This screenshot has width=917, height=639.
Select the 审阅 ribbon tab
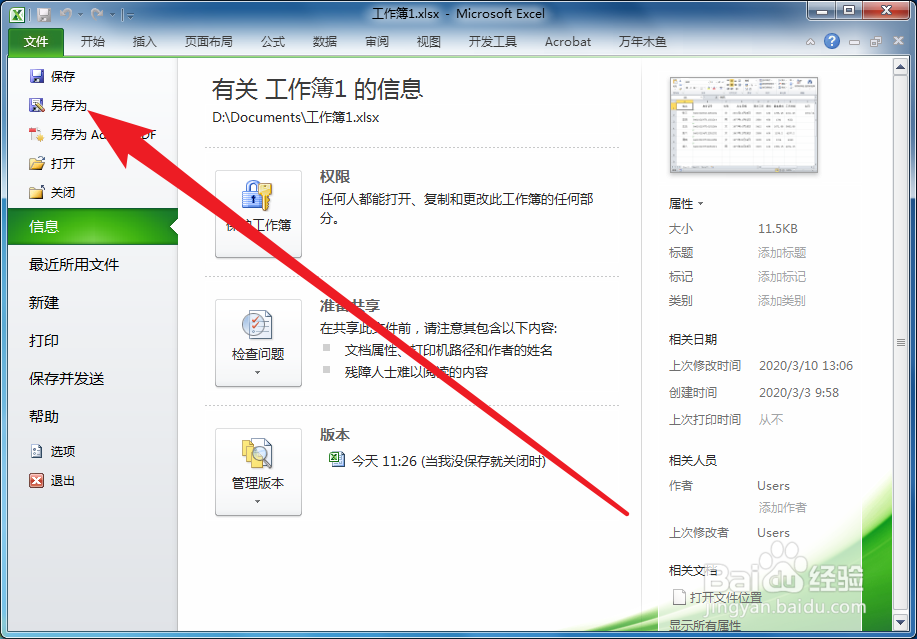tap(376, 41)
